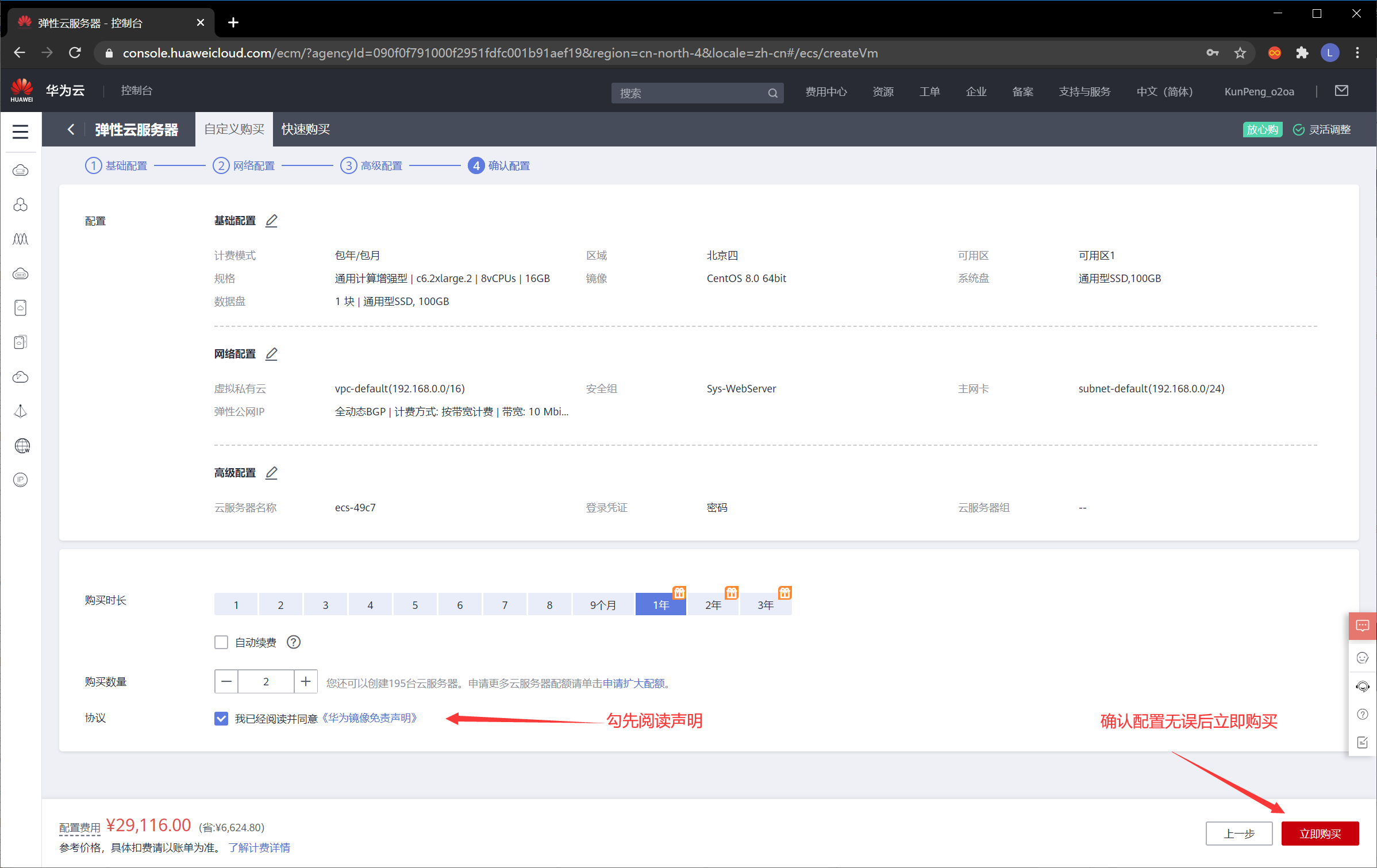Viewport: 1377px width, 868px height.
Task: Decrease purchase quantity with minus button
Action: tap(226, 682)
